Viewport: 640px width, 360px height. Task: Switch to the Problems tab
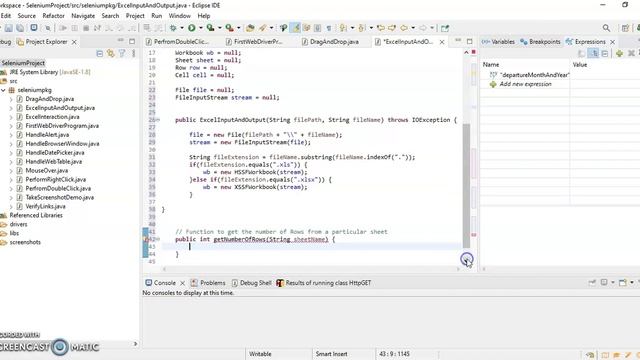(208, 283)
